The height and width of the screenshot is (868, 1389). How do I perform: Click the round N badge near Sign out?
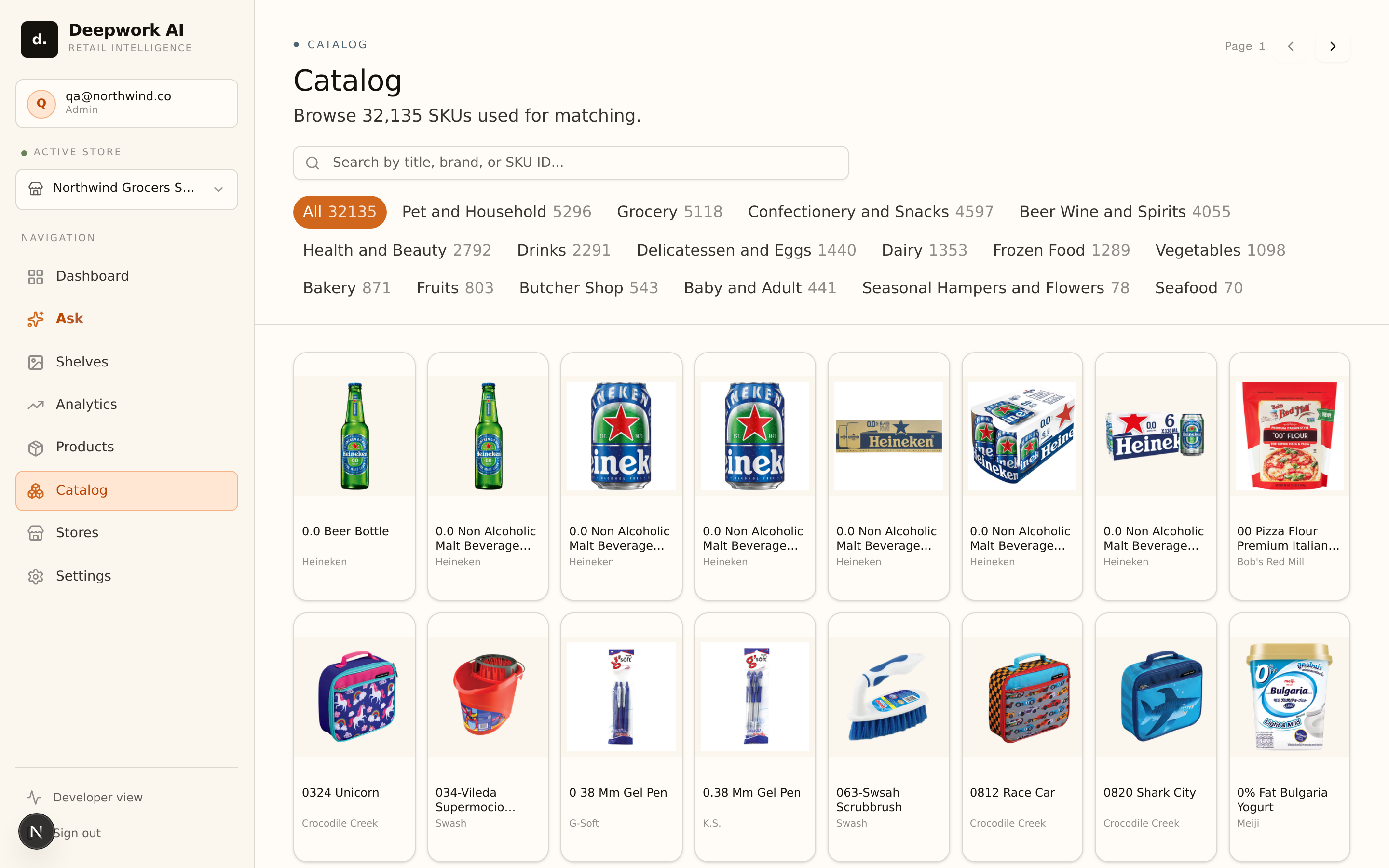pyautogui.click(x=36, y=831)
